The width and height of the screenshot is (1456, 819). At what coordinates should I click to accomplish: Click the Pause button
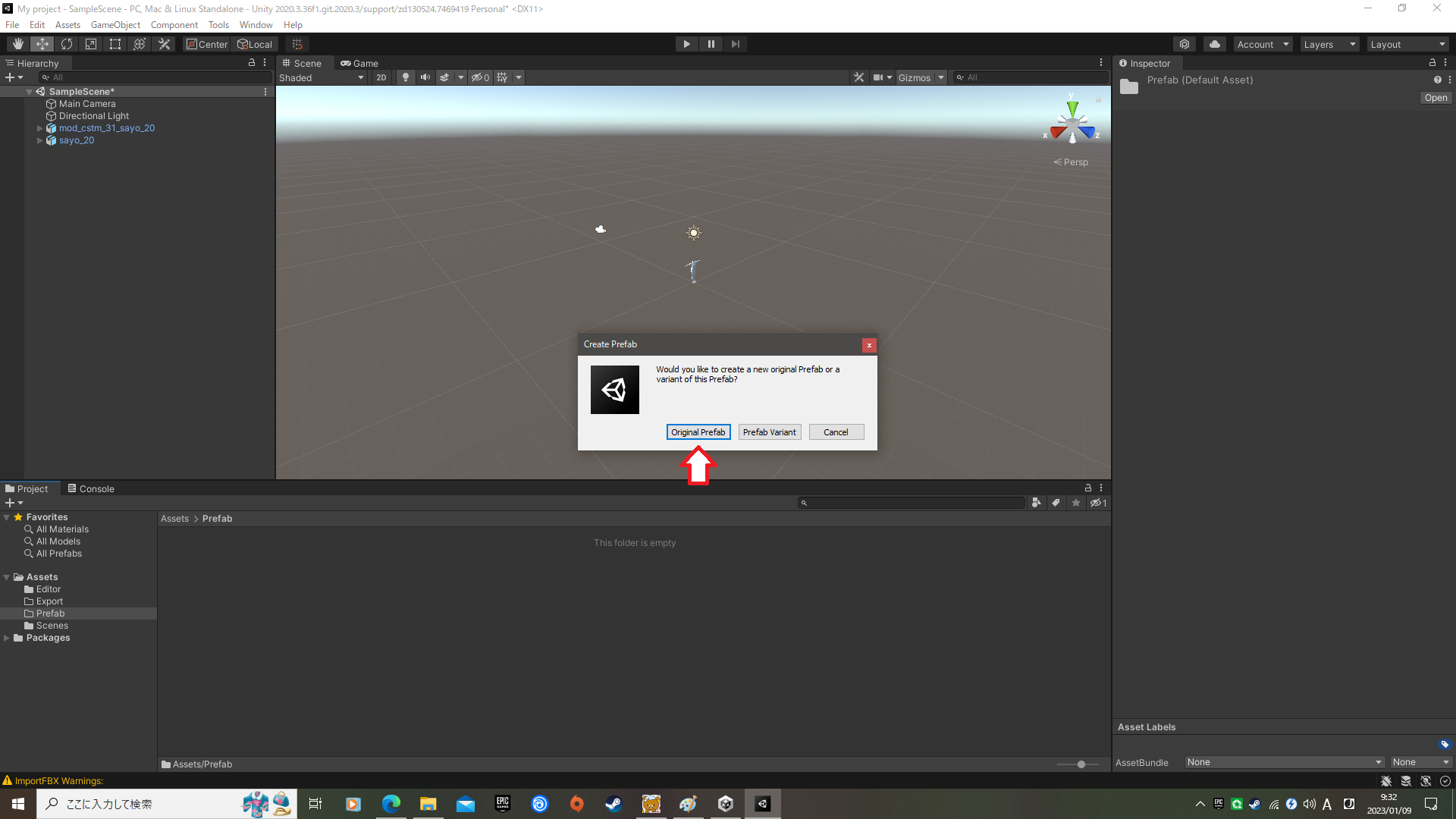click(711, 44)
